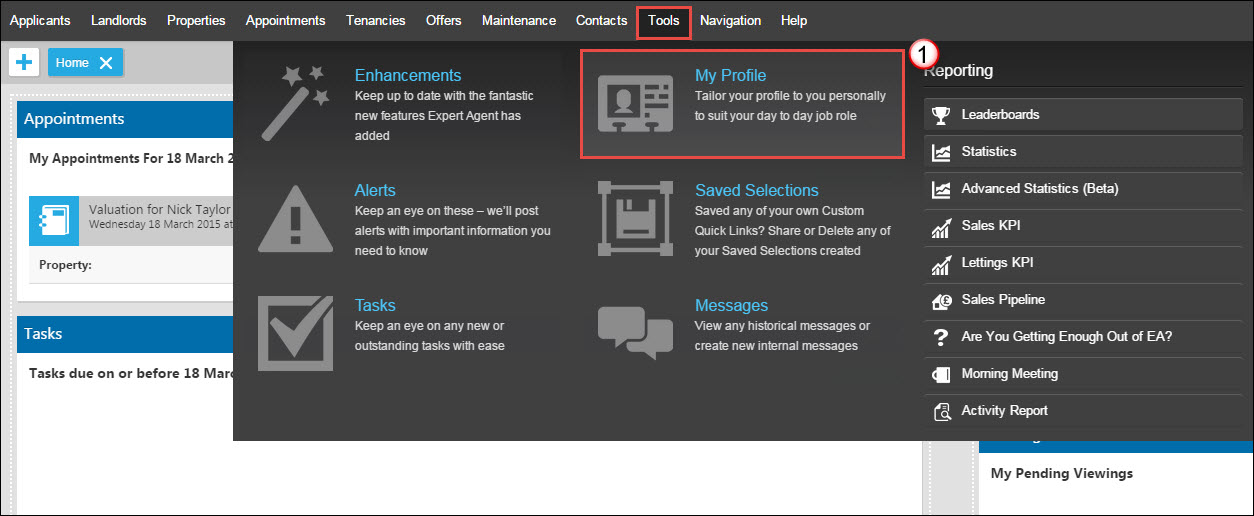The height and width of the screenshot is (516, 1254).
Task: Open the Landlords menu
Action: click(x=118, y=20)
